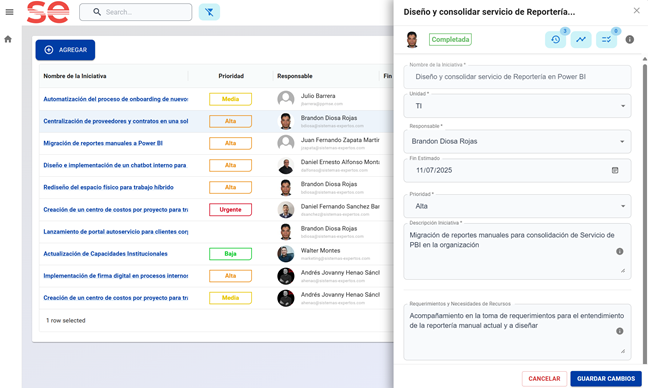
Task: Clear filters with the funnel icon
Action: point(209,12)
